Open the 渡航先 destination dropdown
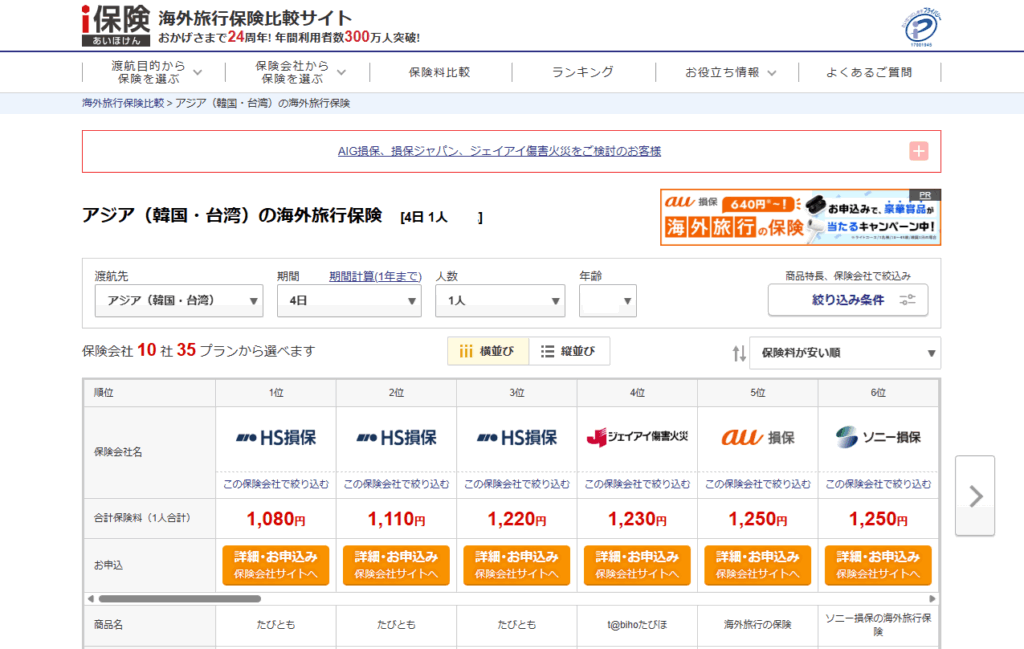The width and height of the screenshot is (1024, 649). tap(178, 300)
